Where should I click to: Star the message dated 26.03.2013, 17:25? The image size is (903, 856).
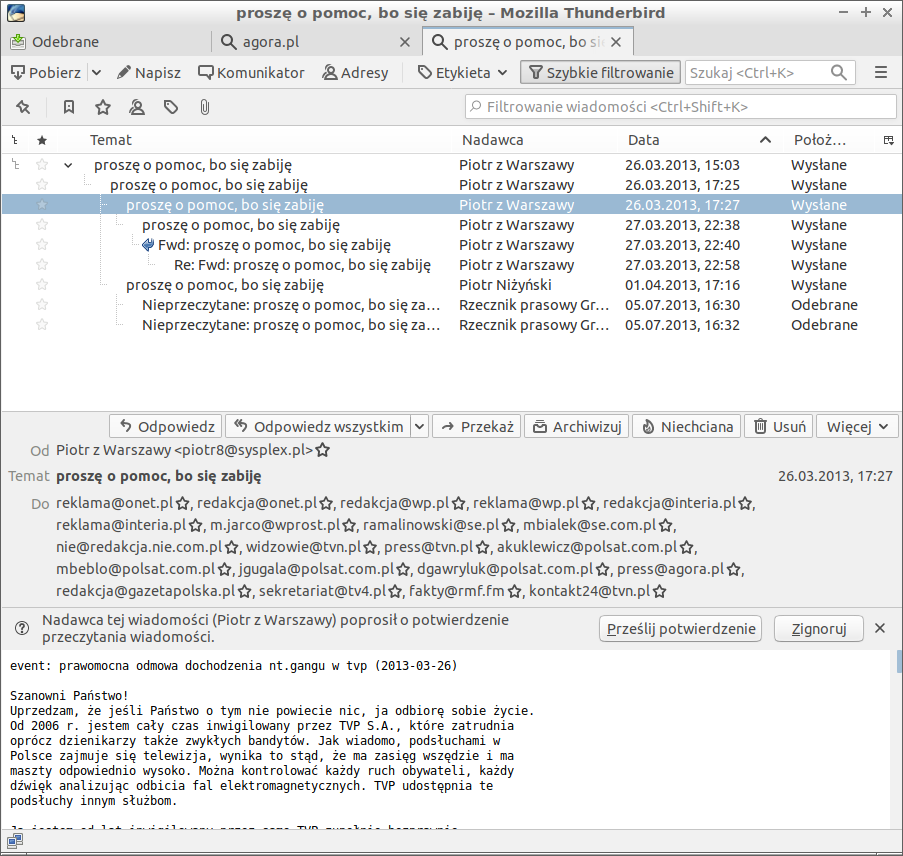pyautogui.click(x=42, y=185)
